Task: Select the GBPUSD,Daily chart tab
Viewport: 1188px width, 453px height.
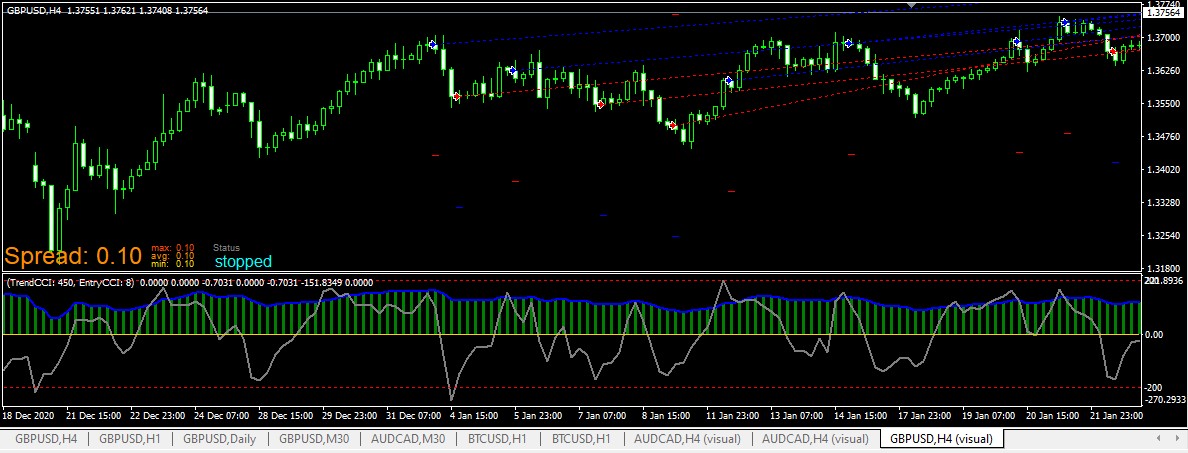Action: 220,439
